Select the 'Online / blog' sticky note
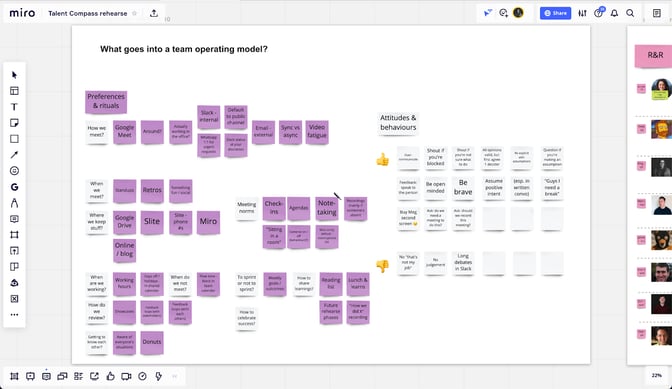 (124, 250)
